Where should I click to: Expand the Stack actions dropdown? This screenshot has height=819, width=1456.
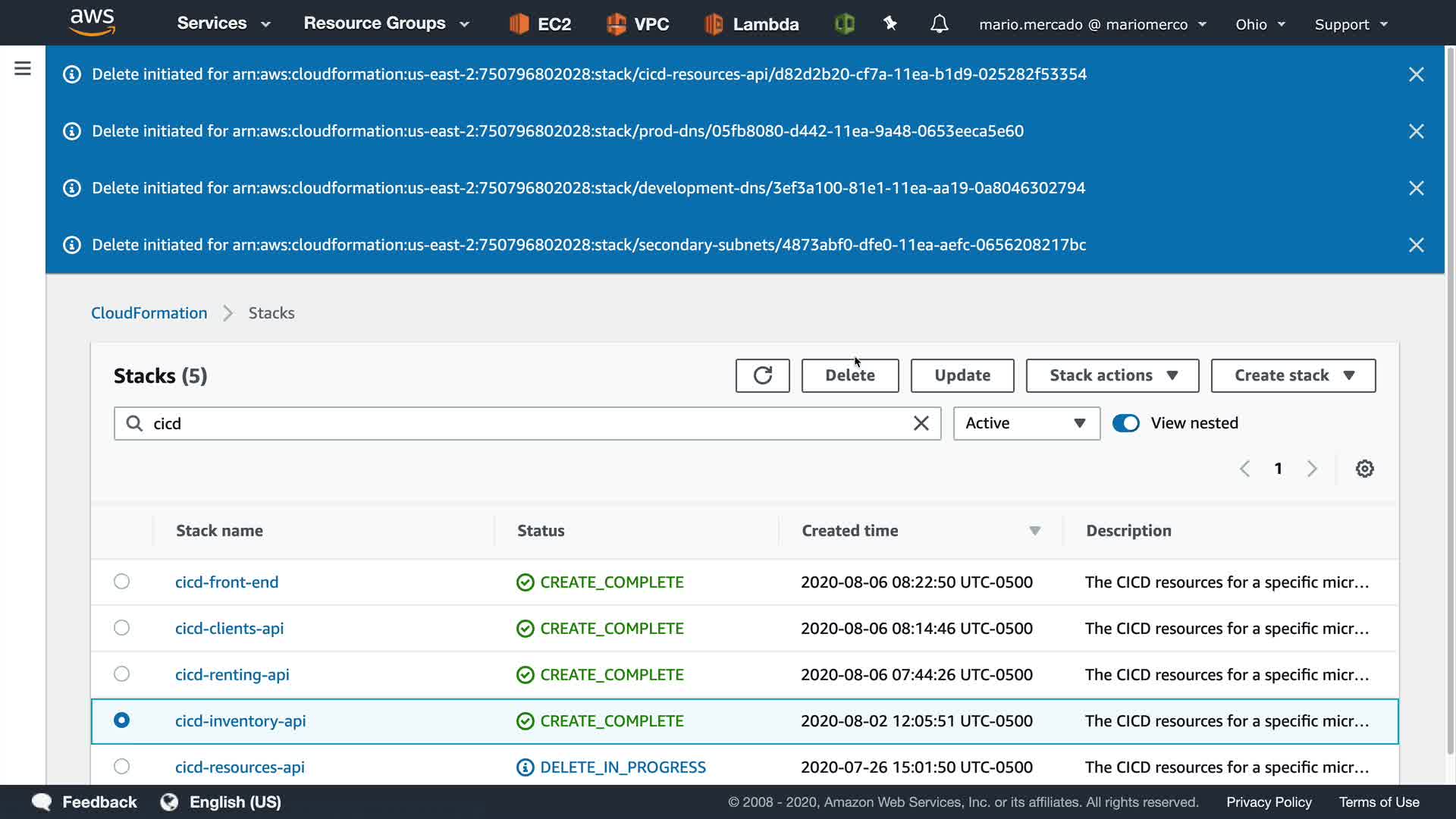[1112, 375]
